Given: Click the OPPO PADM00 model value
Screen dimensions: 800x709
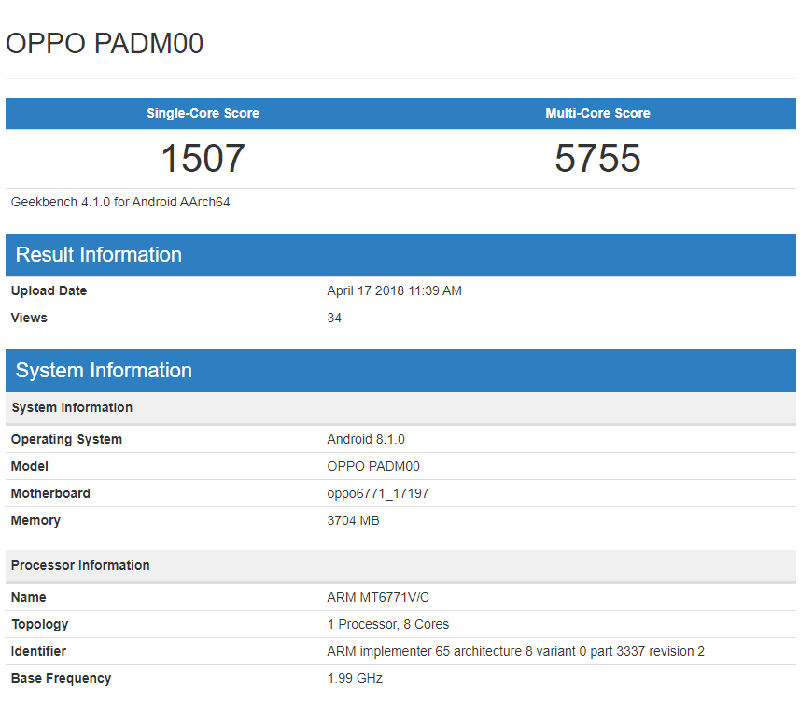Looking at the screenshot, I should point(374,466).
